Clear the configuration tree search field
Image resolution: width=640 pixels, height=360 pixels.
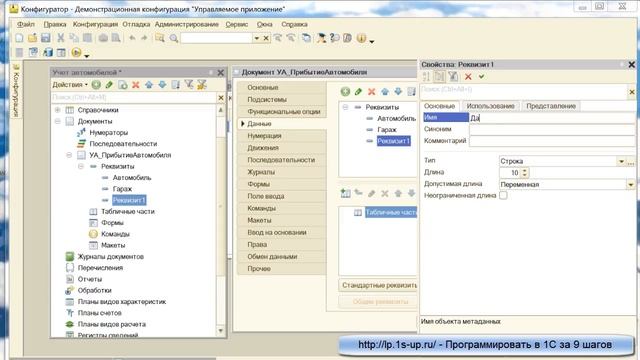[221, 98]
